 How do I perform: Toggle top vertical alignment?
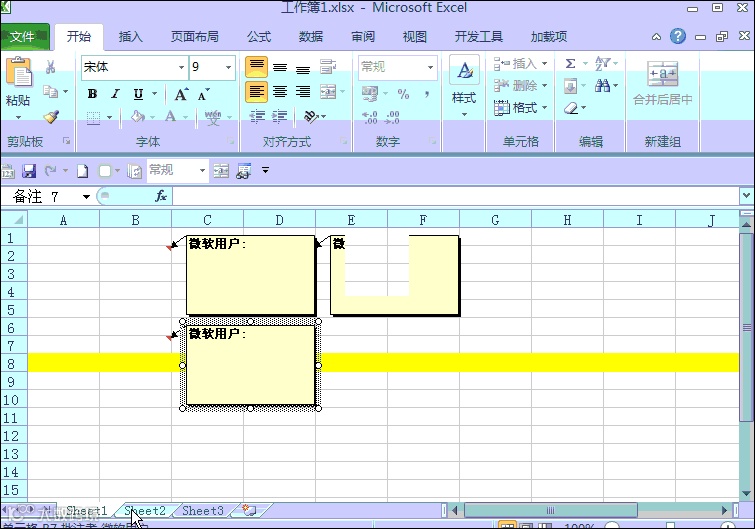(256, 67)
